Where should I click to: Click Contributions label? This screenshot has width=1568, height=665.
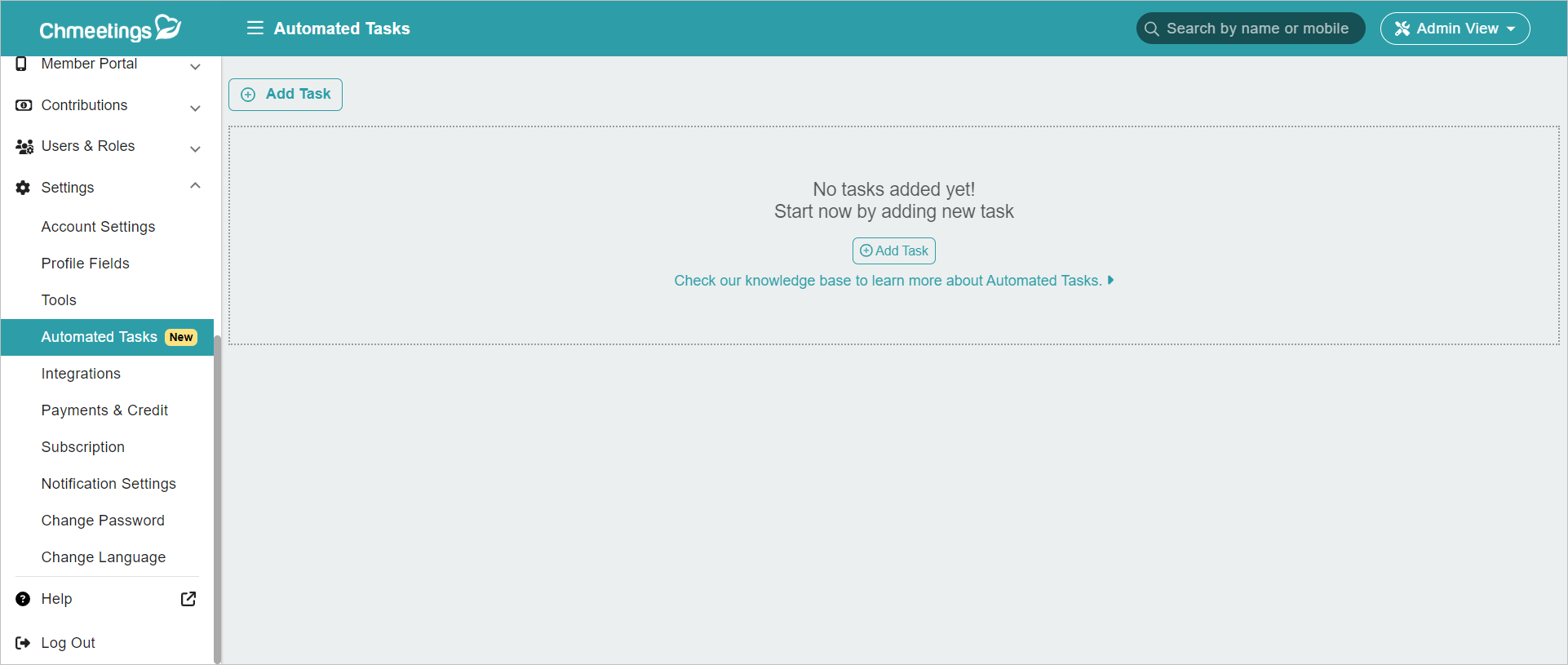click(84, 105)
